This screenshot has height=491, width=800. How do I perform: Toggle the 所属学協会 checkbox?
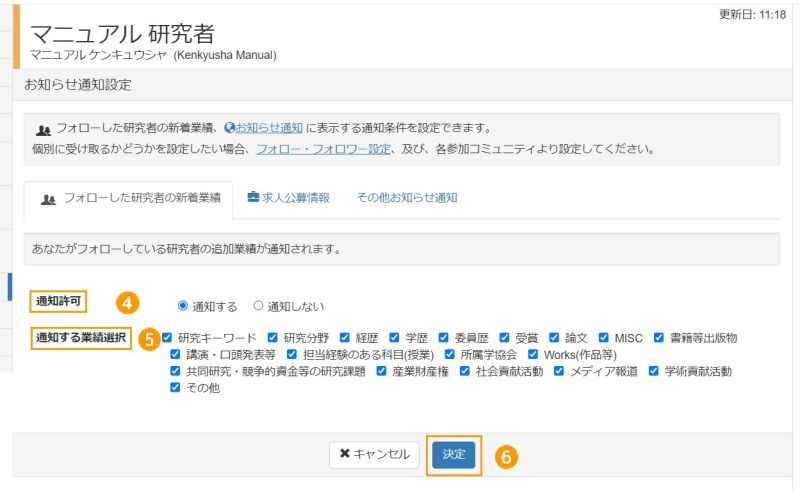point(449,354)
